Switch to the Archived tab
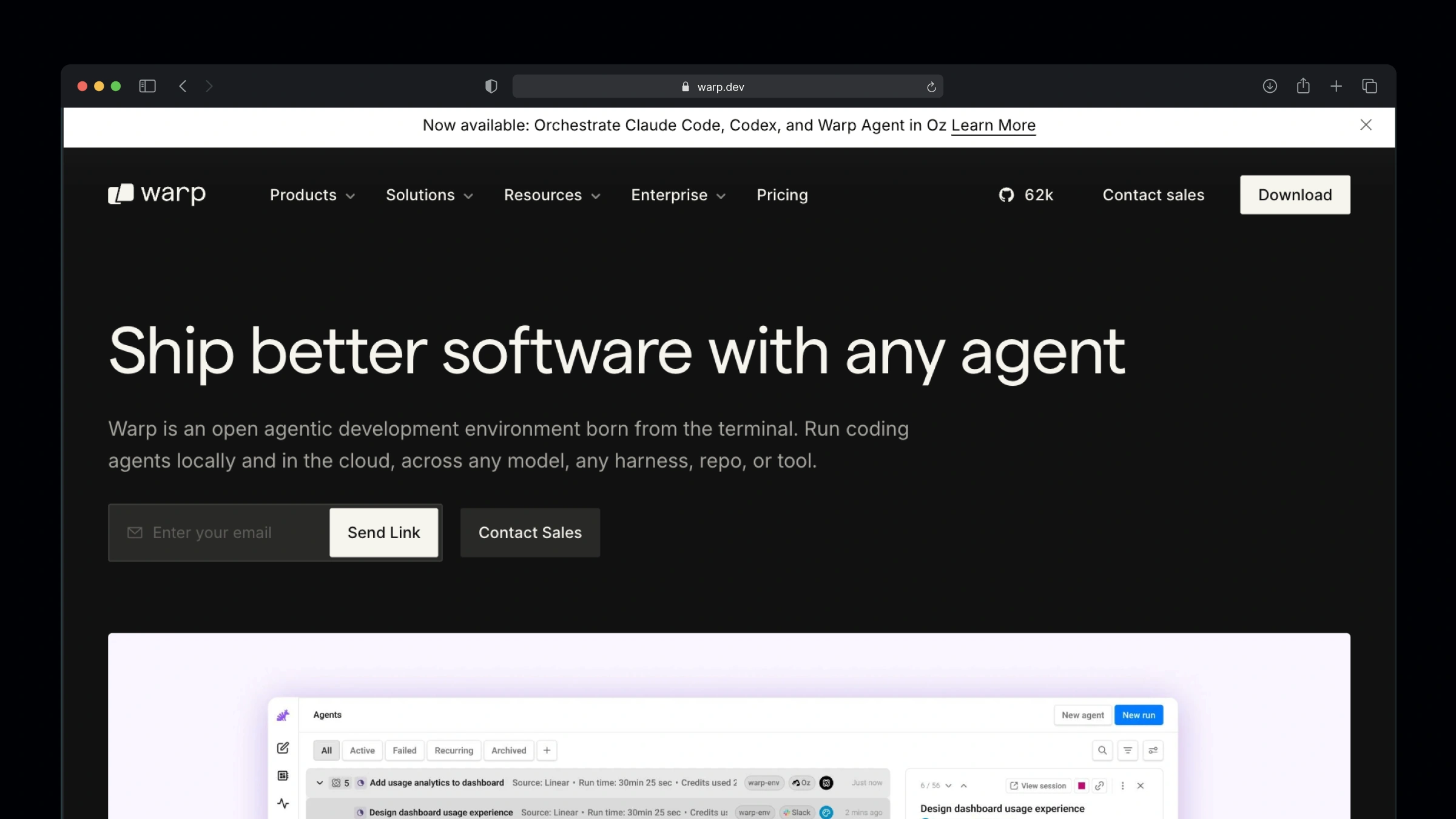This screenshot has width=1456, height=819. (509, 750)
